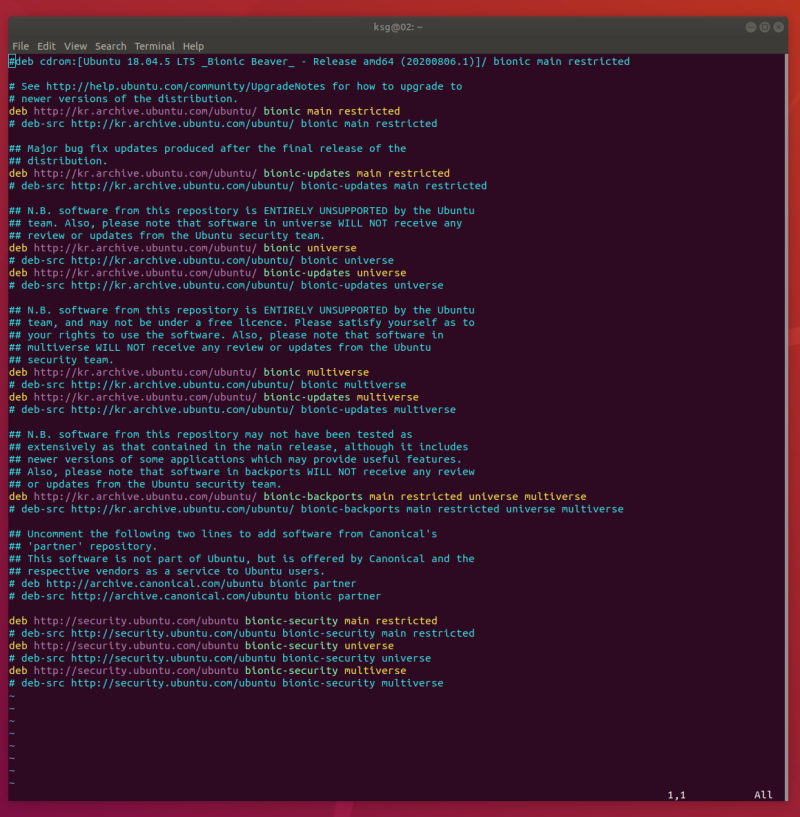Click the deb line ending 'bionic universe'
The height and width of the screenshot is (817, 800).
(x=183, y=248)
